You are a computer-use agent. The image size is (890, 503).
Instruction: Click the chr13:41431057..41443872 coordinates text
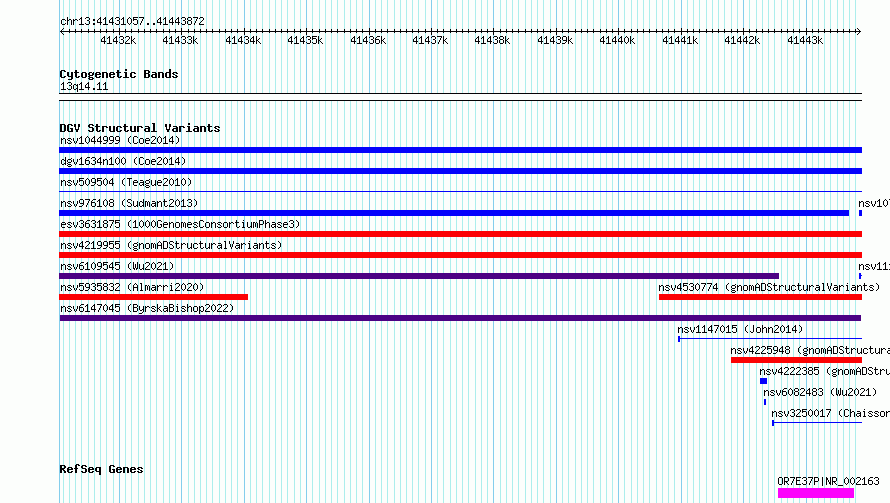point(132,22)
